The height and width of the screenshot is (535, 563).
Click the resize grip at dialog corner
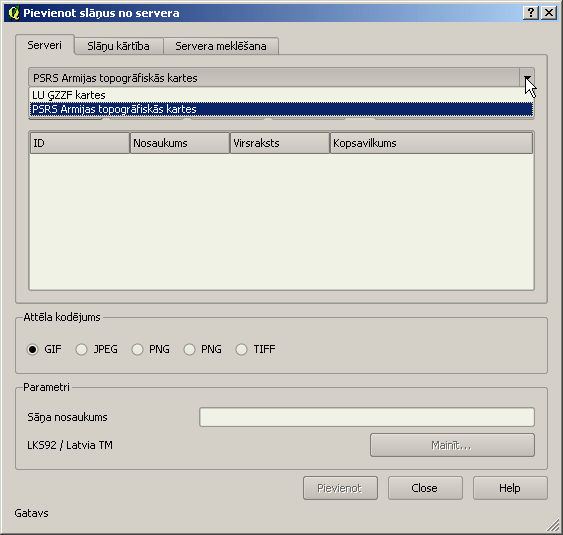tap(553, 525)
